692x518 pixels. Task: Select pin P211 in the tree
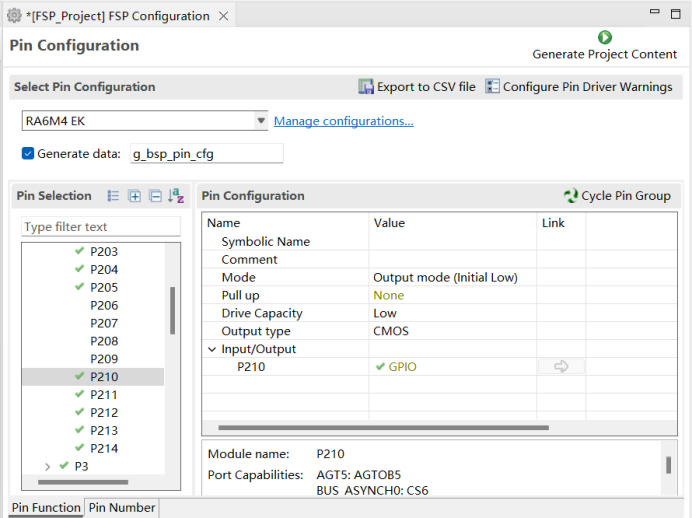pyautogui.click(x=104, y=394)
